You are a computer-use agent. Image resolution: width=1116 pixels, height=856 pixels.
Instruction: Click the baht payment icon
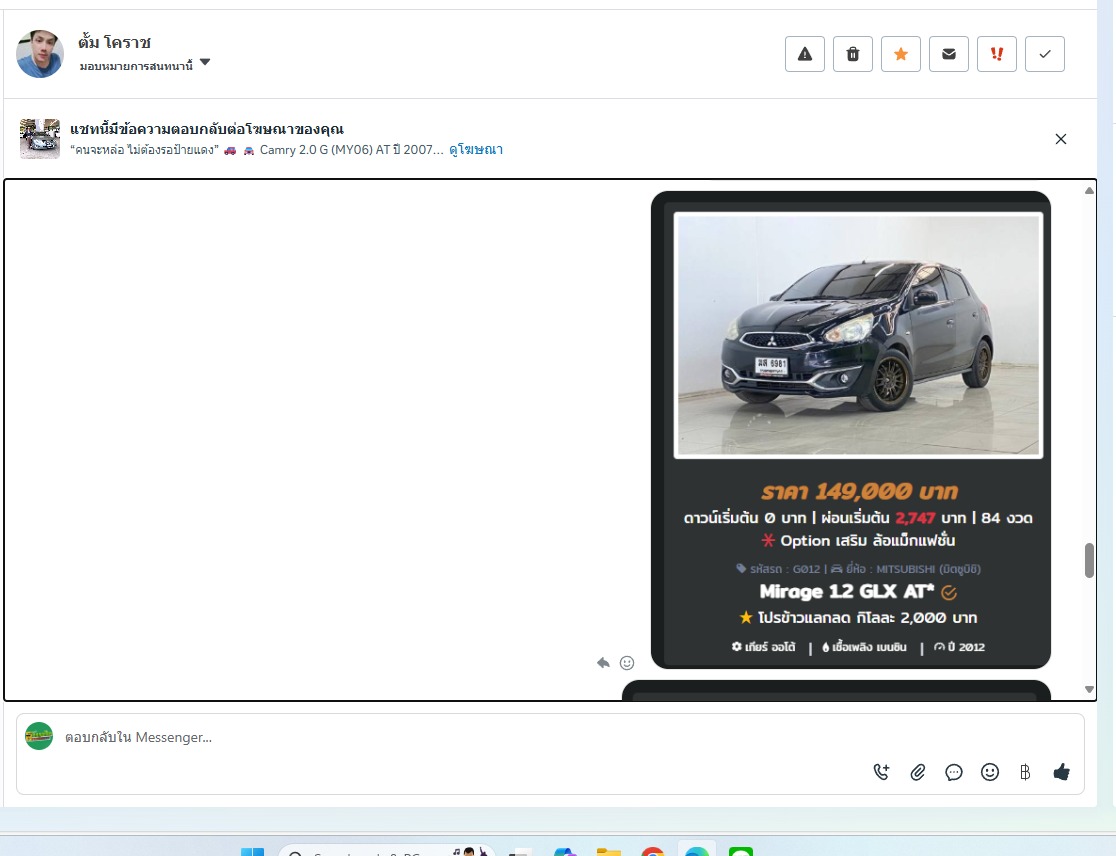(1025, 772)
